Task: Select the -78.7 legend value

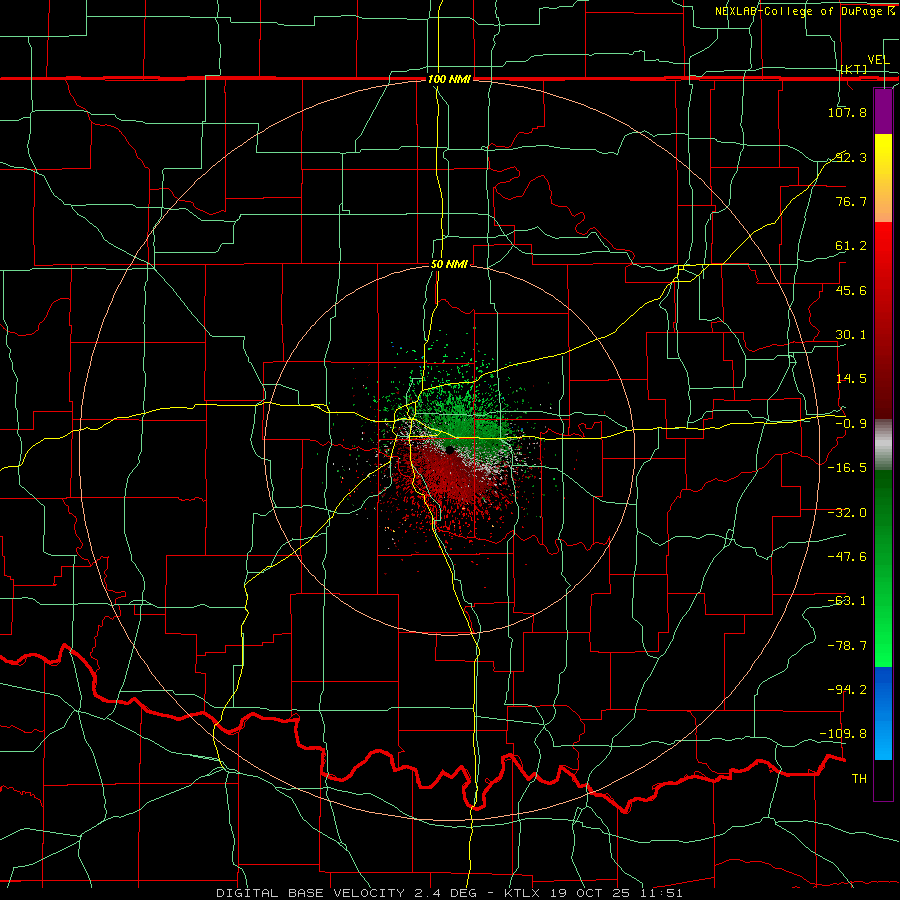Action: (x=847, y=646)
